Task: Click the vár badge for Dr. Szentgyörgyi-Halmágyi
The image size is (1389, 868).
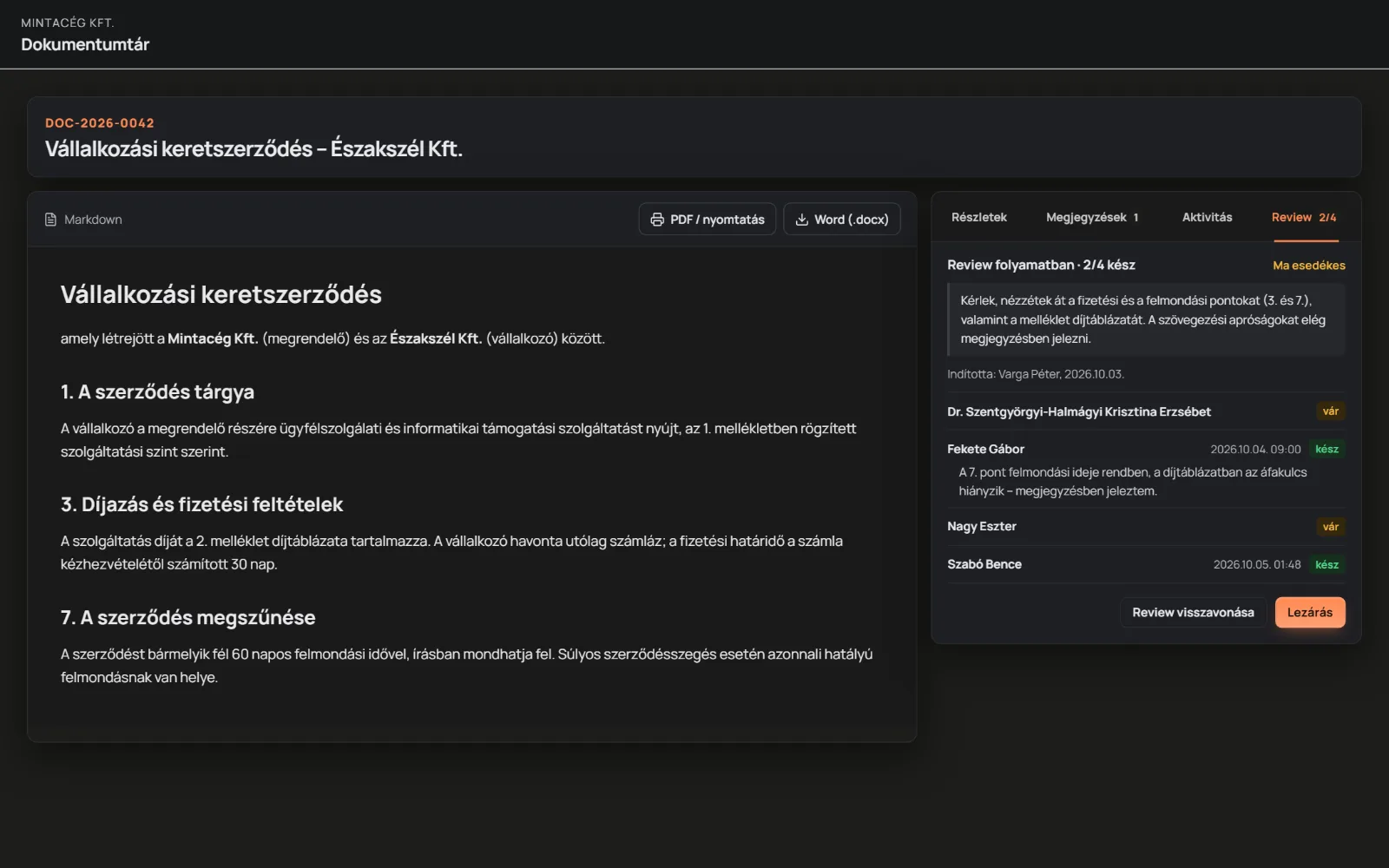Action: coord(1331,411)
